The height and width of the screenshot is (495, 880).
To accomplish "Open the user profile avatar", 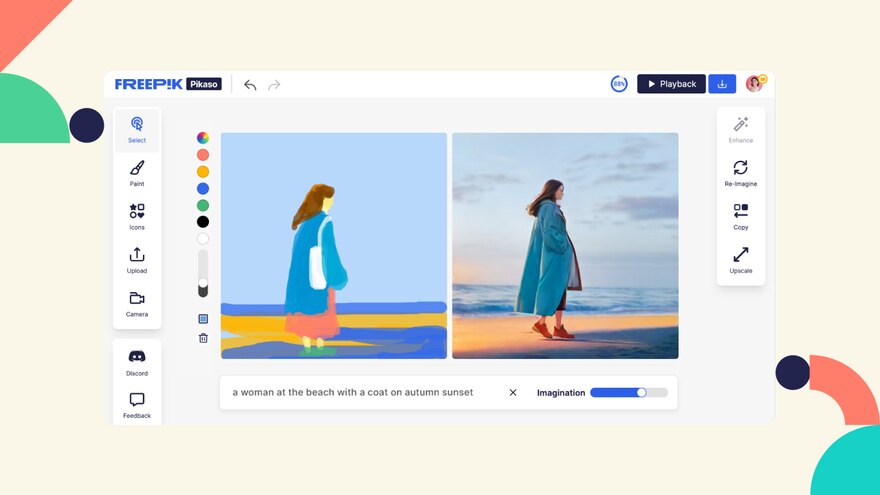I will [x=755, y=83].
